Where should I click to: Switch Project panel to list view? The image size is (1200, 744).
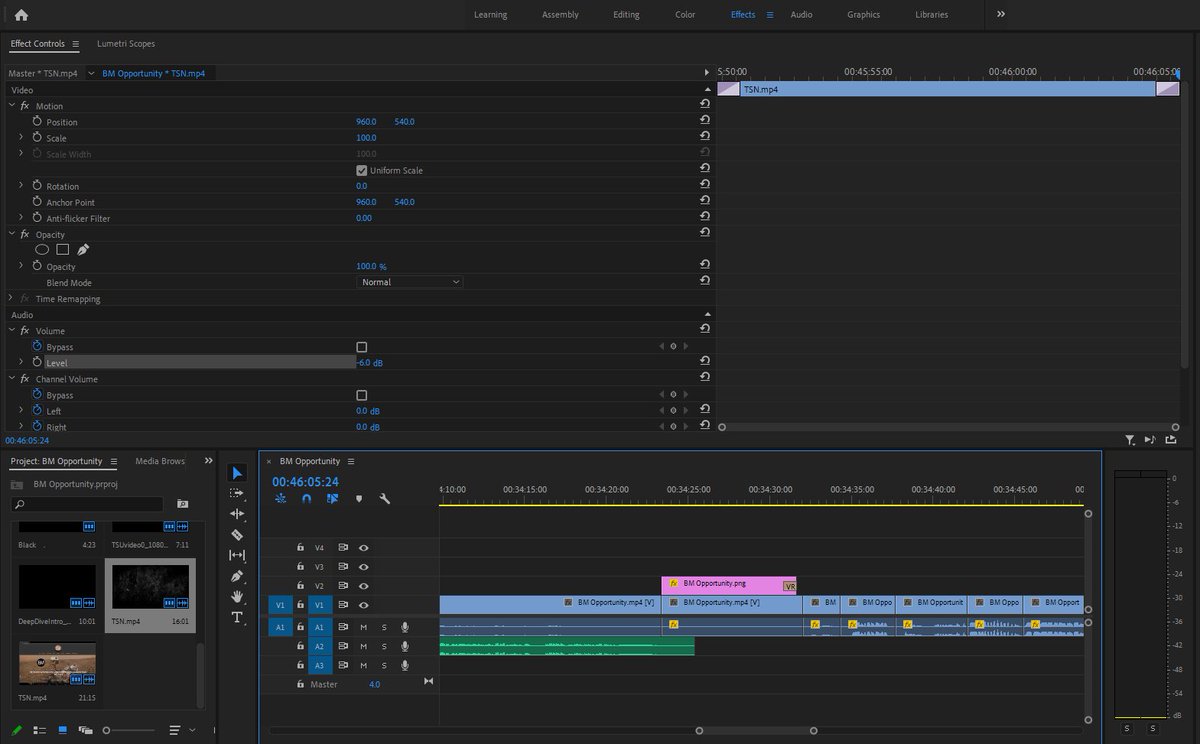(40, 730)
